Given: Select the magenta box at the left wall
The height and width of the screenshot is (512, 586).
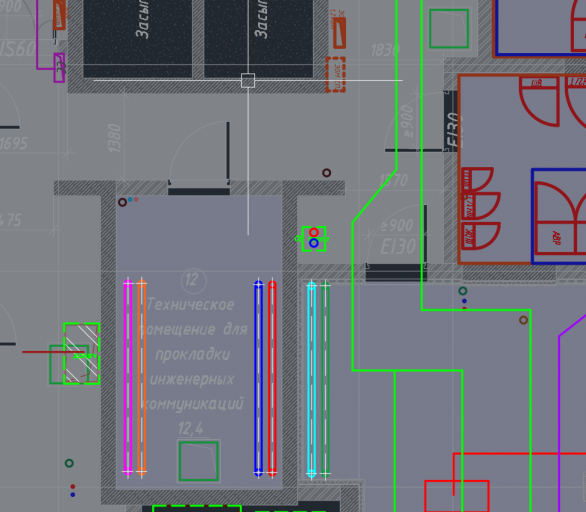Looking at the screenshot, I should (59, 68).
